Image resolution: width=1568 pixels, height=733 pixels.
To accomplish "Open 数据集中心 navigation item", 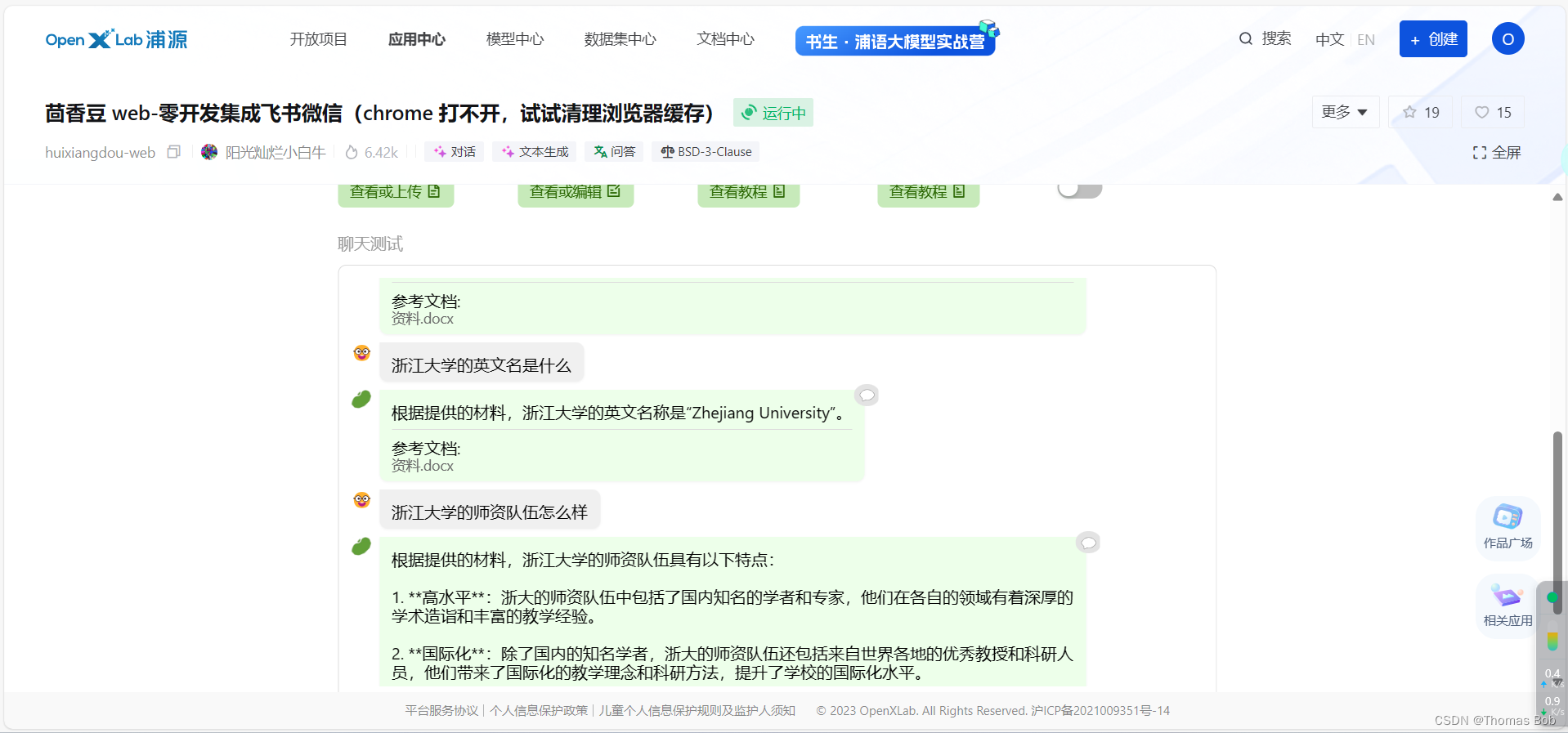I will (620, 39).
